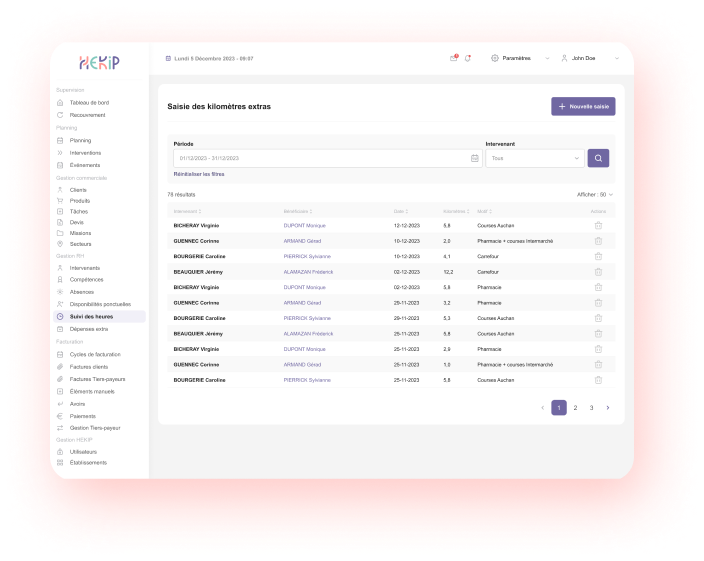Open the John Doe user menu
Image resolution: width=704 pixels, height=561 pixels.
pos(588,58)
